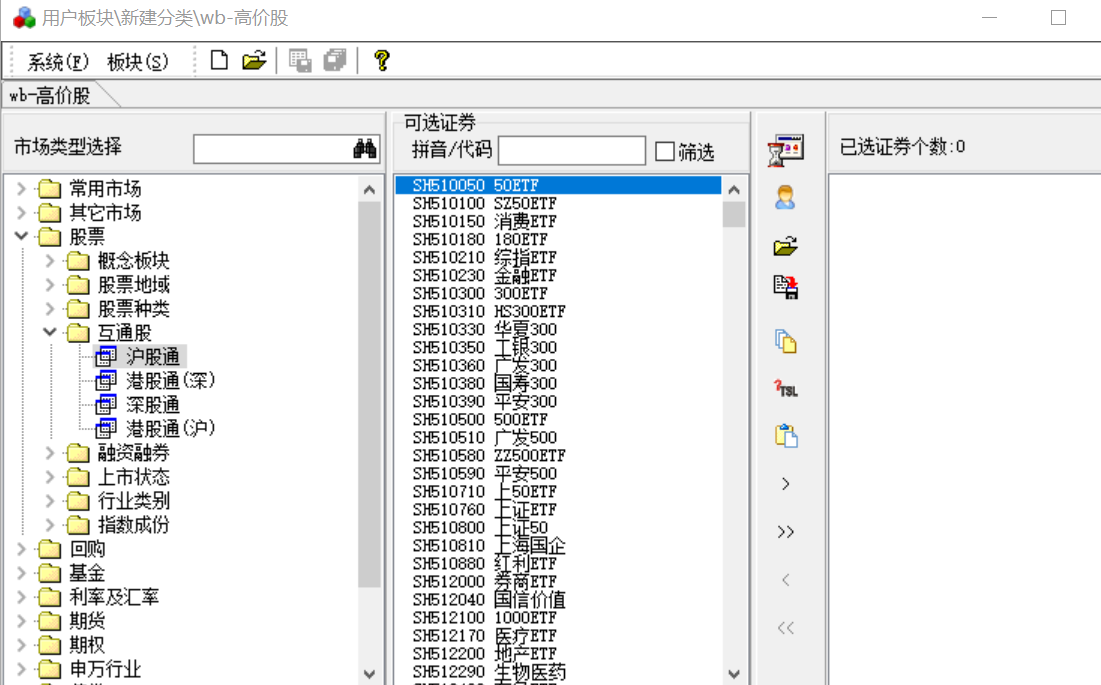Click the 拼音/代码 input field
The width and height of the screenshot is (1101, 685).
(x=572, y=150)
